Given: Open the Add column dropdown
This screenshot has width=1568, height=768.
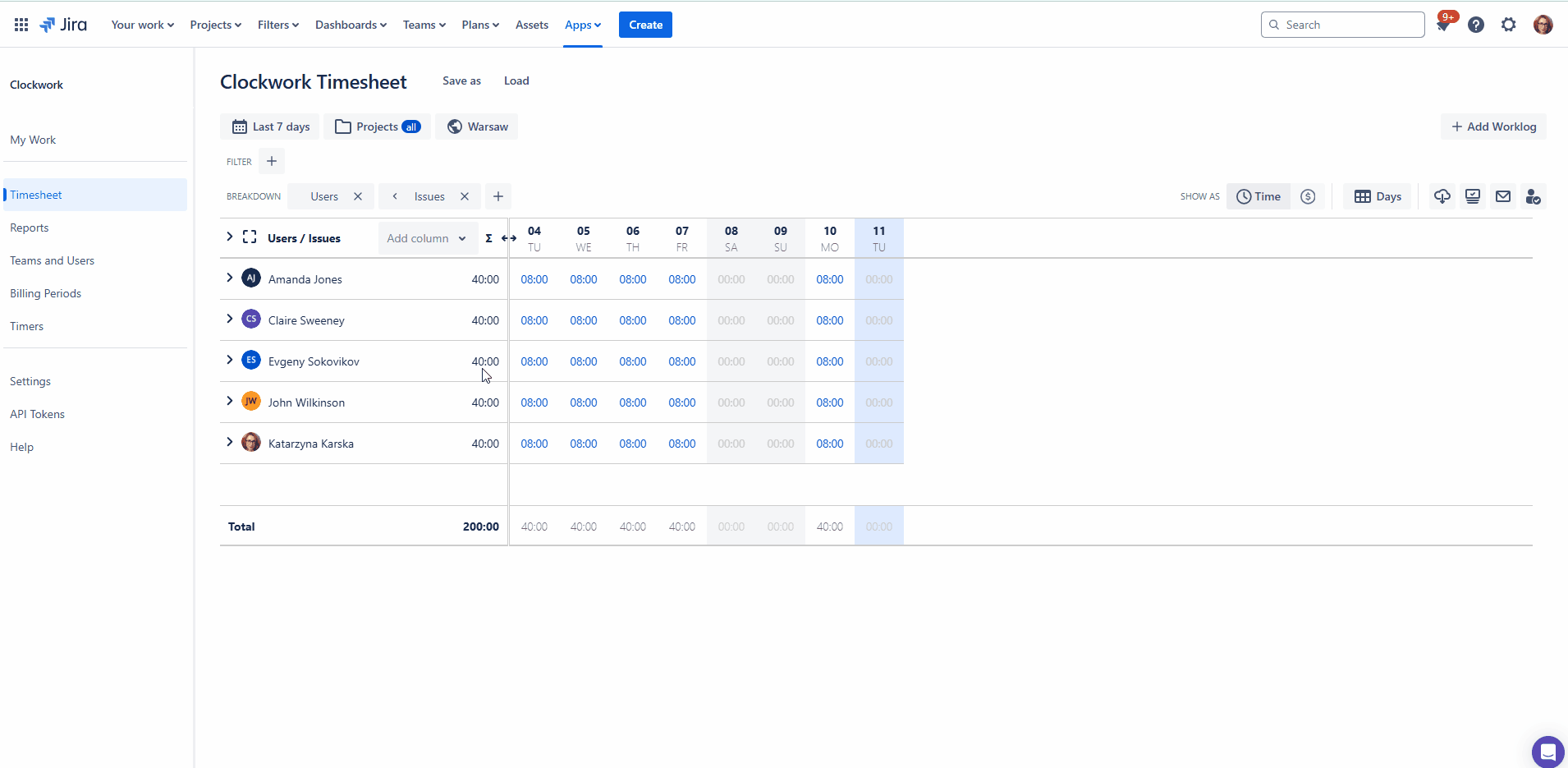Looking at the screenshot, I should click(426, 238).
